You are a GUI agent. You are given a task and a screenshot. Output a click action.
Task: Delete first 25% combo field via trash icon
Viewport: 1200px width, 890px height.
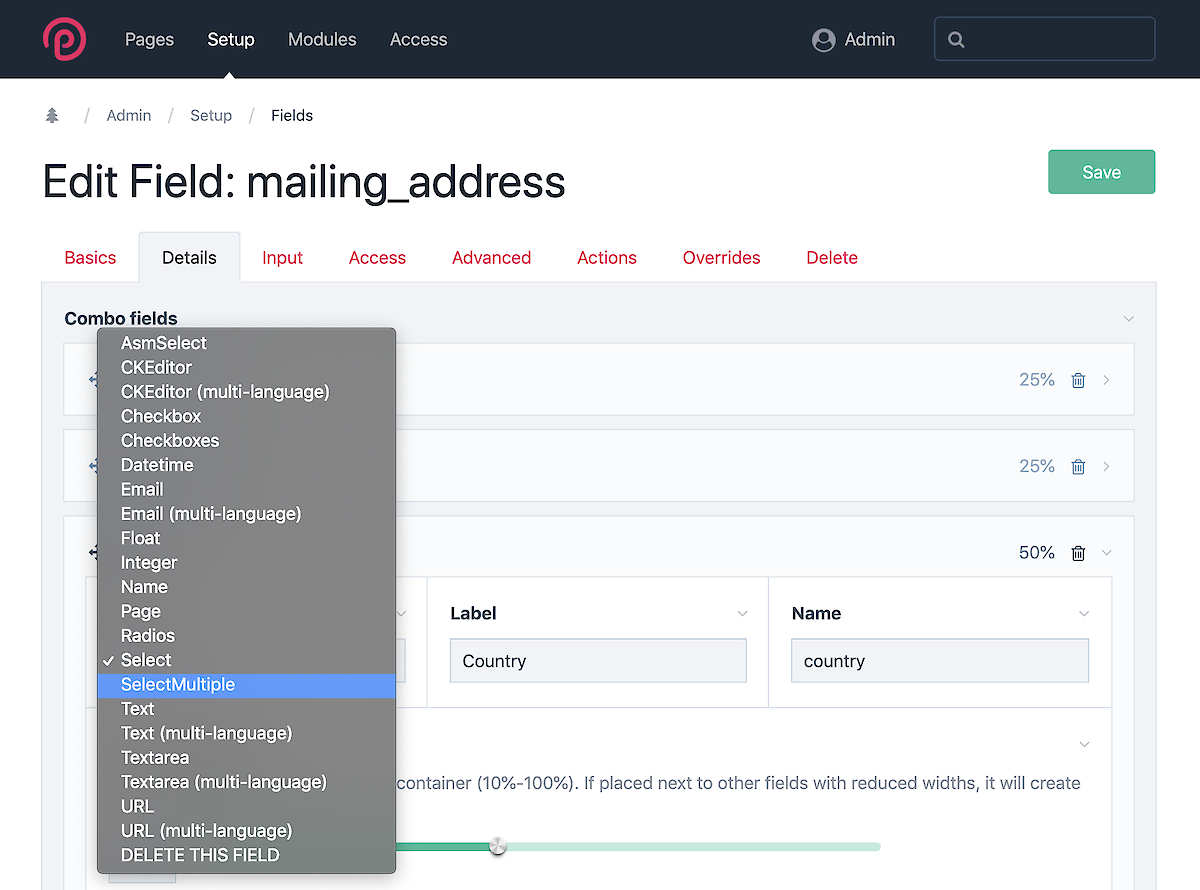(x=1078, y=380)
